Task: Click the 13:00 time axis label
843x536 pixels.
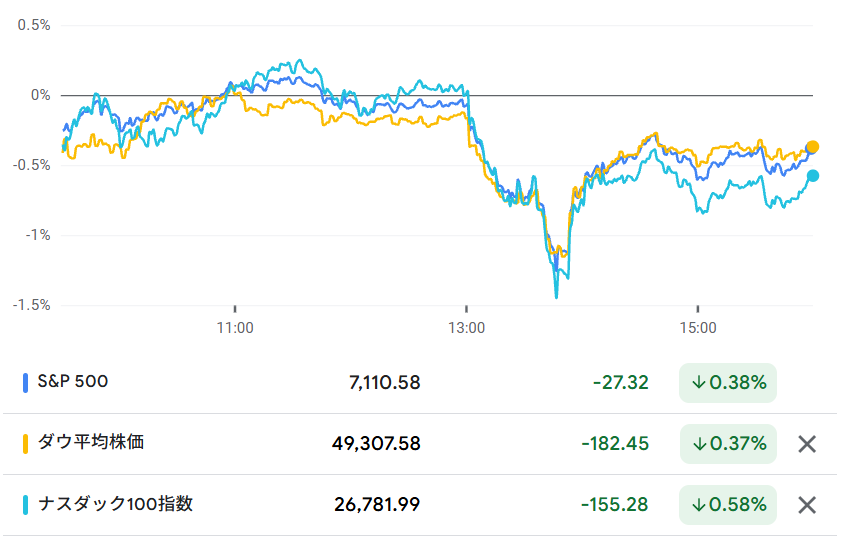Action: (x=467, y=327)
